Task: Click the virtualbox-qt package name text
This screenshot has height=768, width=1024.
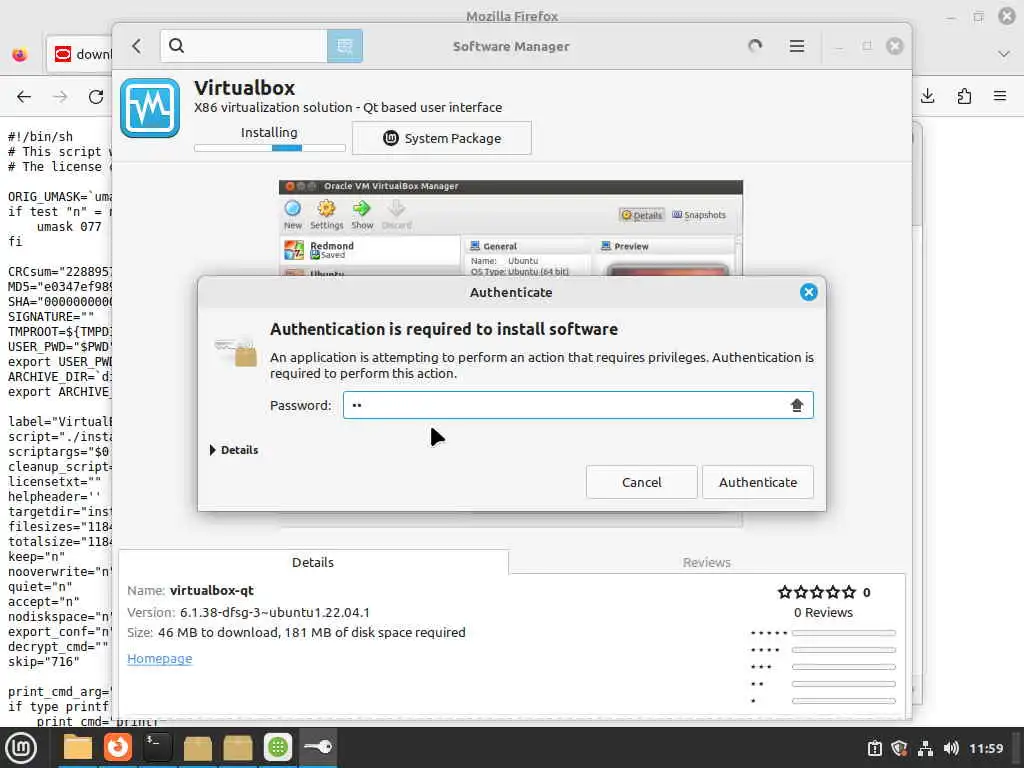Action: click(212, 590)
